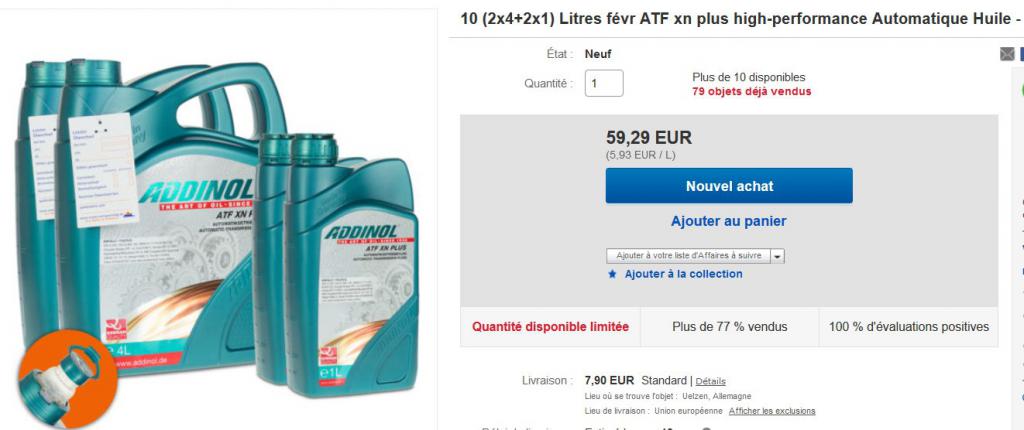Click the Ajouter à la collection link
The image size is (1024, 430).
pos(683,274)
